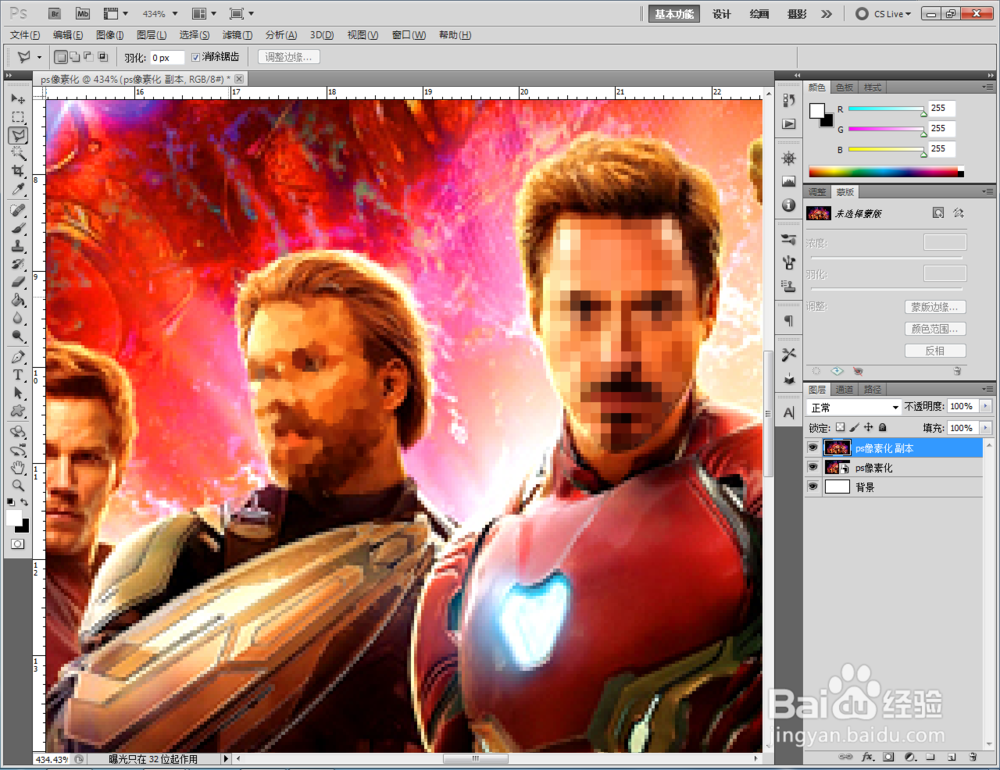Image resolution: width=1000 pixels, height=770 pixels.
Task: Select the Quick Selection wand tool
Action: click(18, 153)
